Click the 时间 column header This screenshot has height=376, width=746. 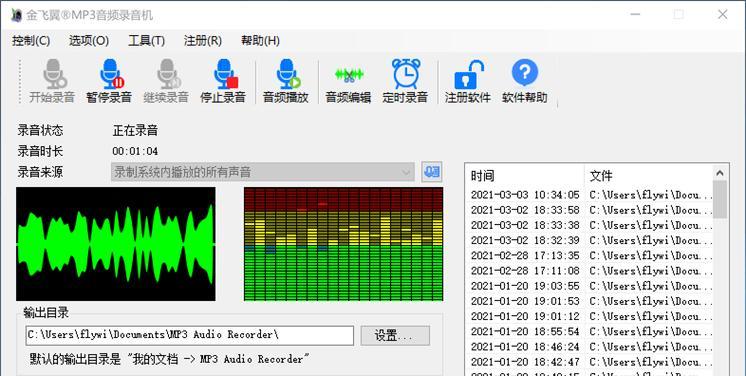[525, 176]
